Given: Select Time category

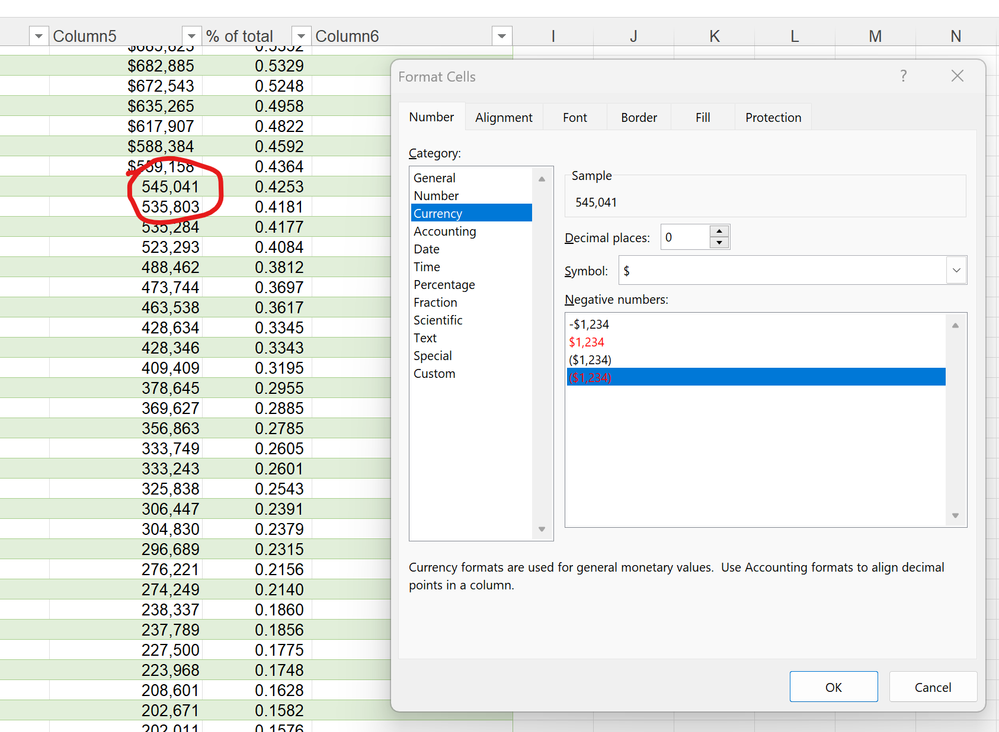Looking at the screenshot, I should click(x=471, y=267).
